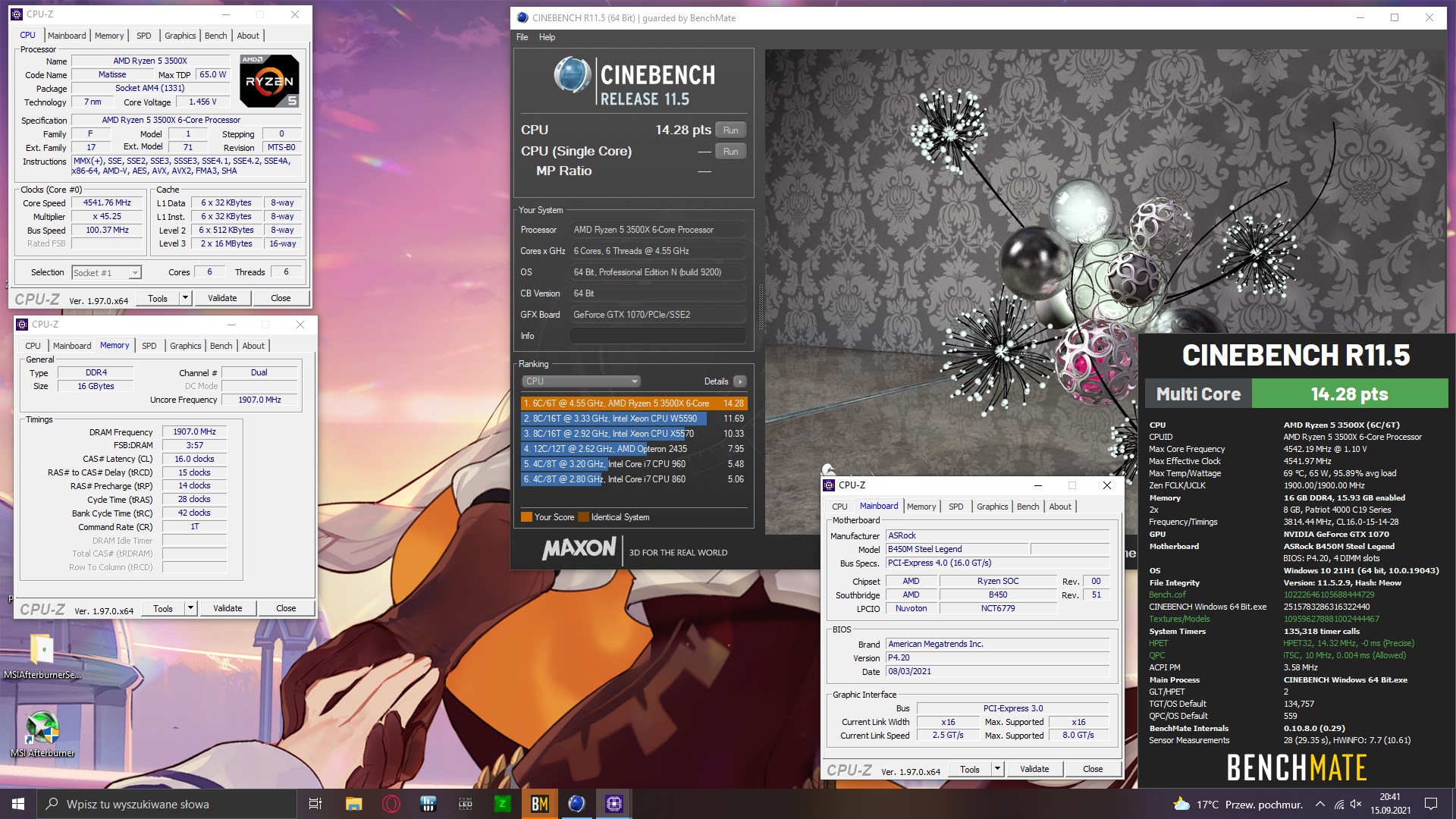This screenshot has height=819, width=1456.
Task: Expand Tools dropdown arrow in Memory CPU-Z window
Action: coord(190,609)
